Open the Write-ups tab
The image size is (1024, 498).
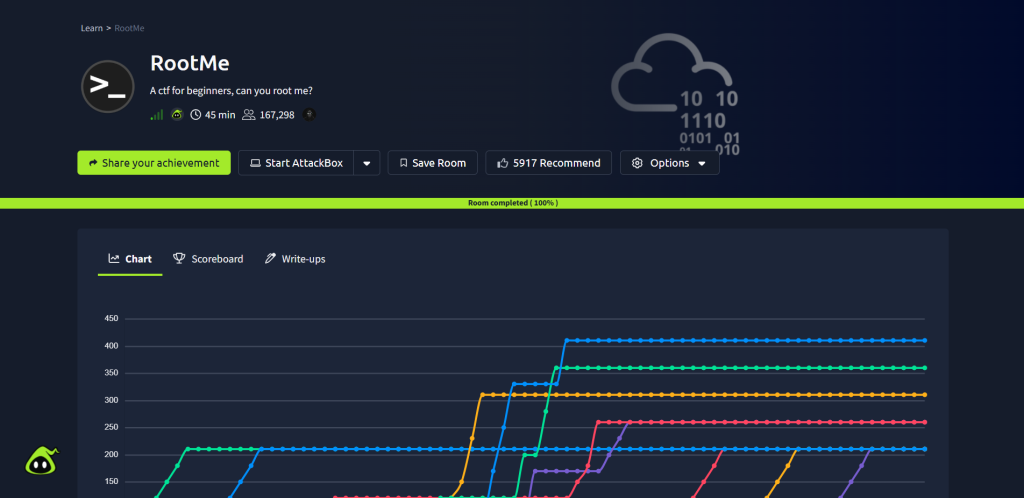(x=295, y=259)
